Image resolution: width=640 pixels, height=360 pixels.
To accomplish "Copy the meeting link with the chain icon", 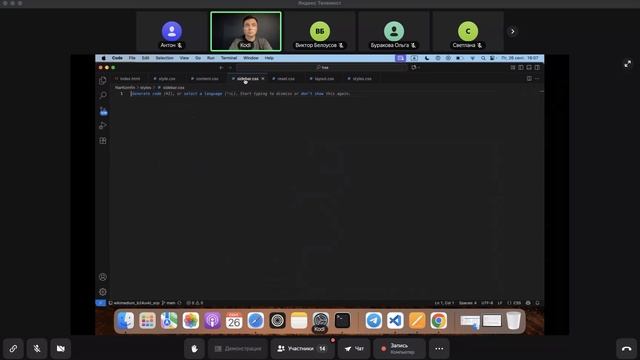I will click(x=13, y=349).
